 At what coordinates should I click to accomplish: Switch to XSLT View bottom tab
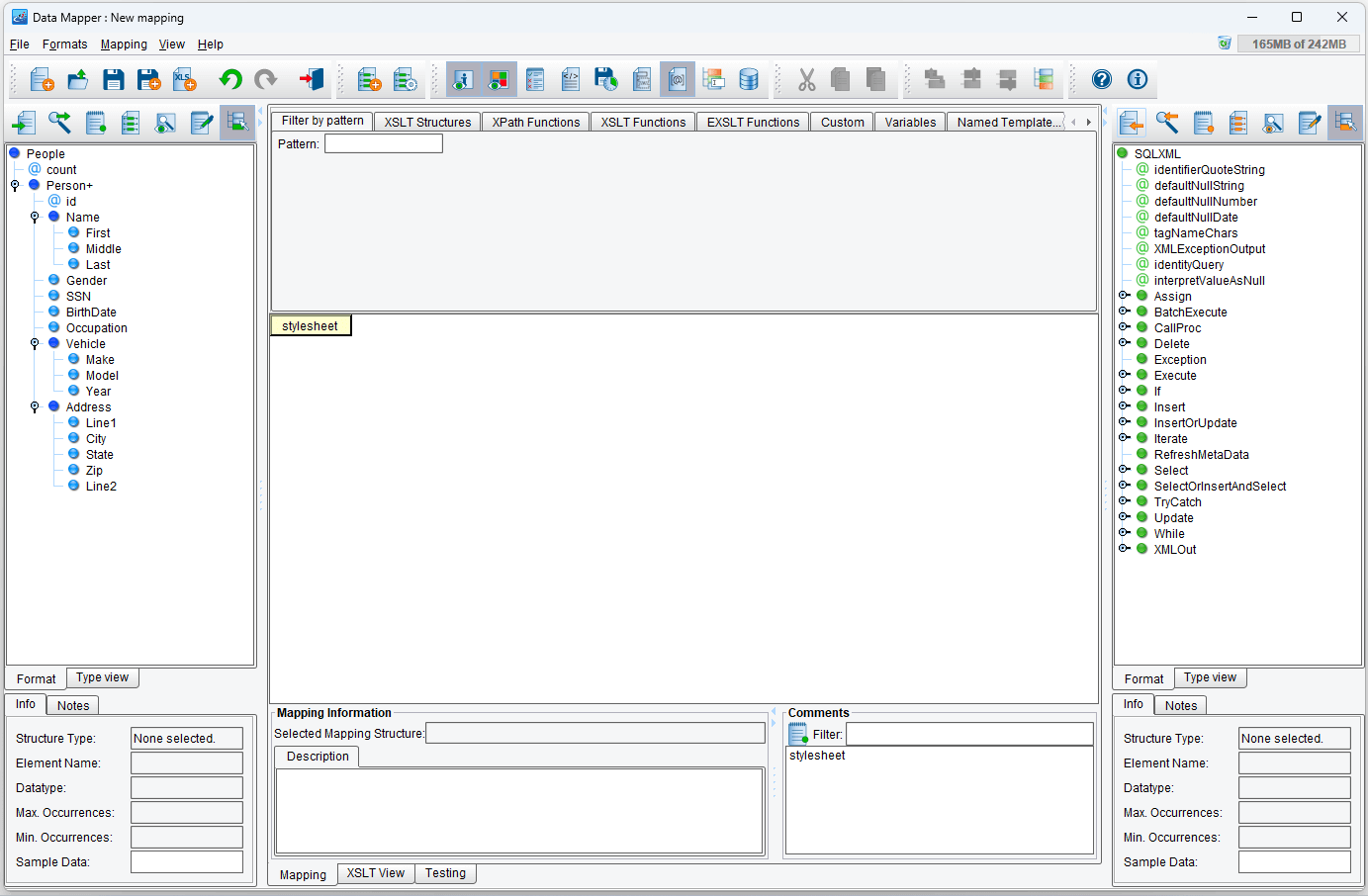[x=376, y=873]
